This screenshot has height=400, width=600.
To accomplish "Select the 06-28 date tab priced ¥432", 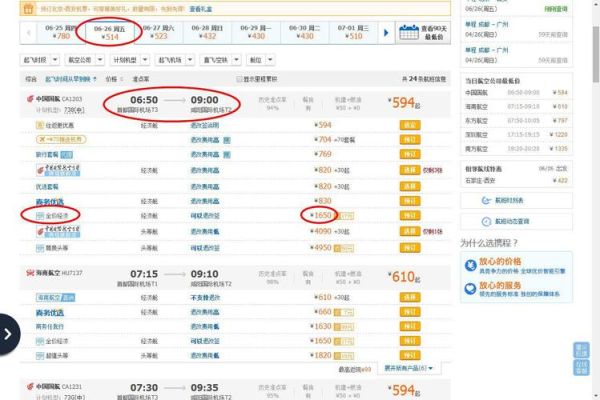I will click(207, 33).
